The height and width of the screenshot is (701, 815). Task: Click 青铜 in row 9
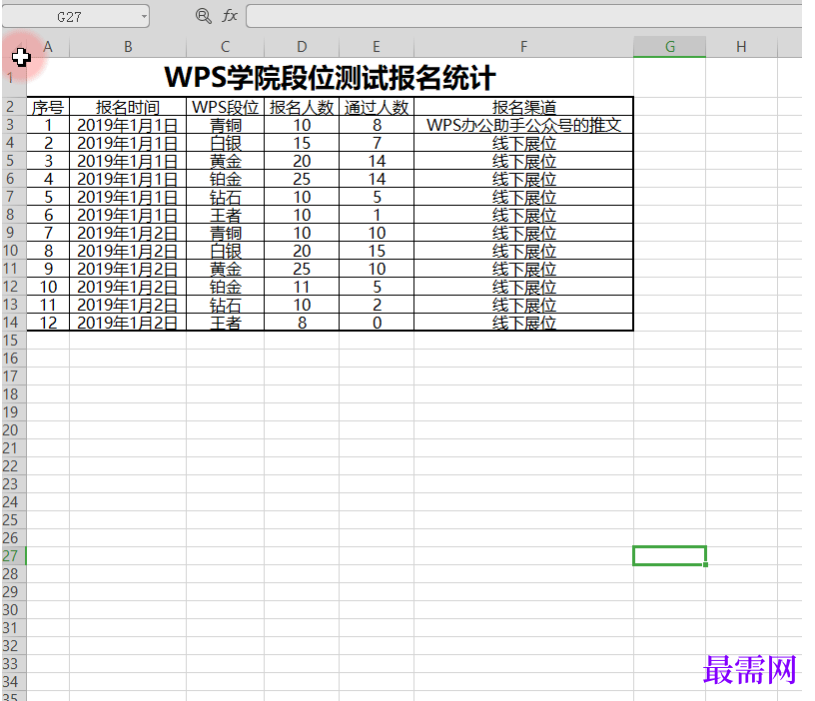225,233
